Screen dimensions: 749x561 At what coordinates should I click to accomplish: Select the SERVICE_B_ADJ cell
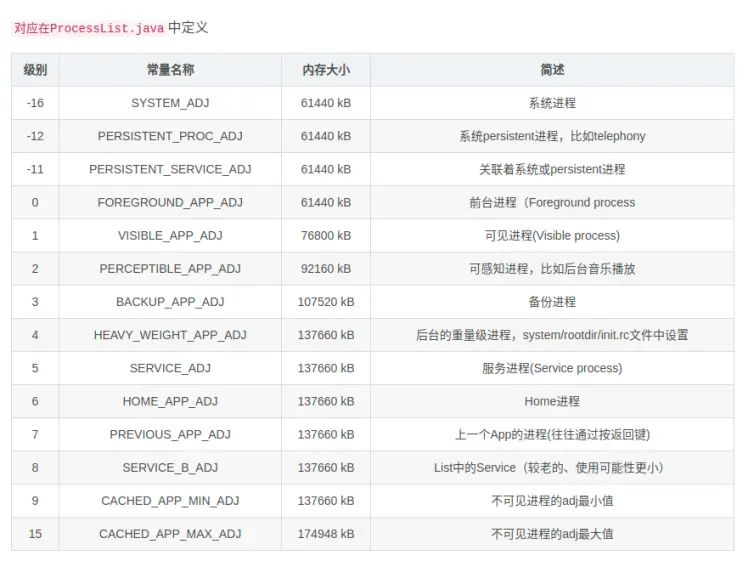tap(170, 467)
